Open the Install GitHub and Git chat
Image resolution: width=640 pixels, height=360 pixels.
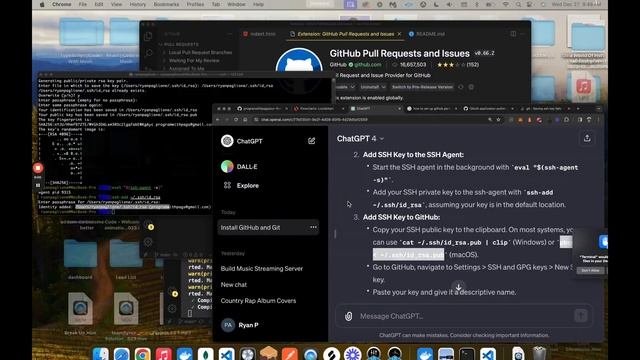[x=268, y=227]
